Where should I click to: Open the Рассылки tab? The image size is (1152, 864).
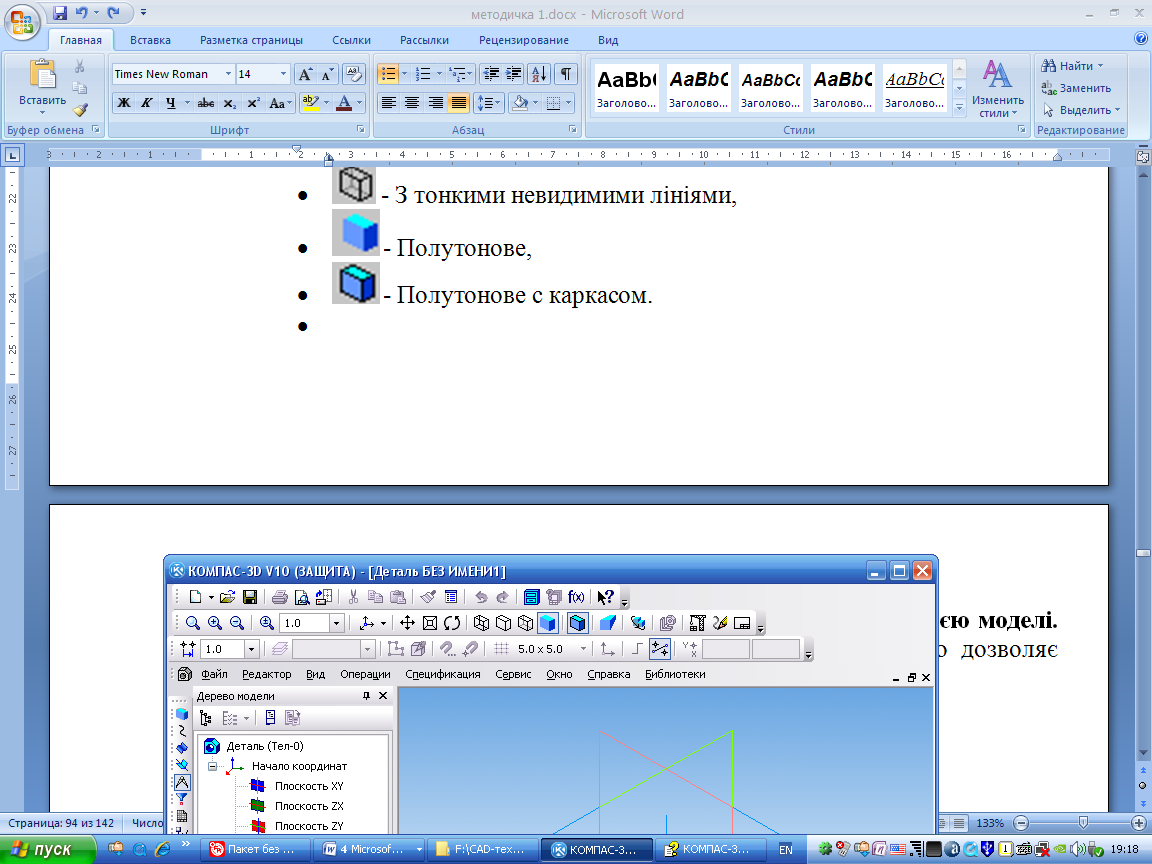click(424, 40)
